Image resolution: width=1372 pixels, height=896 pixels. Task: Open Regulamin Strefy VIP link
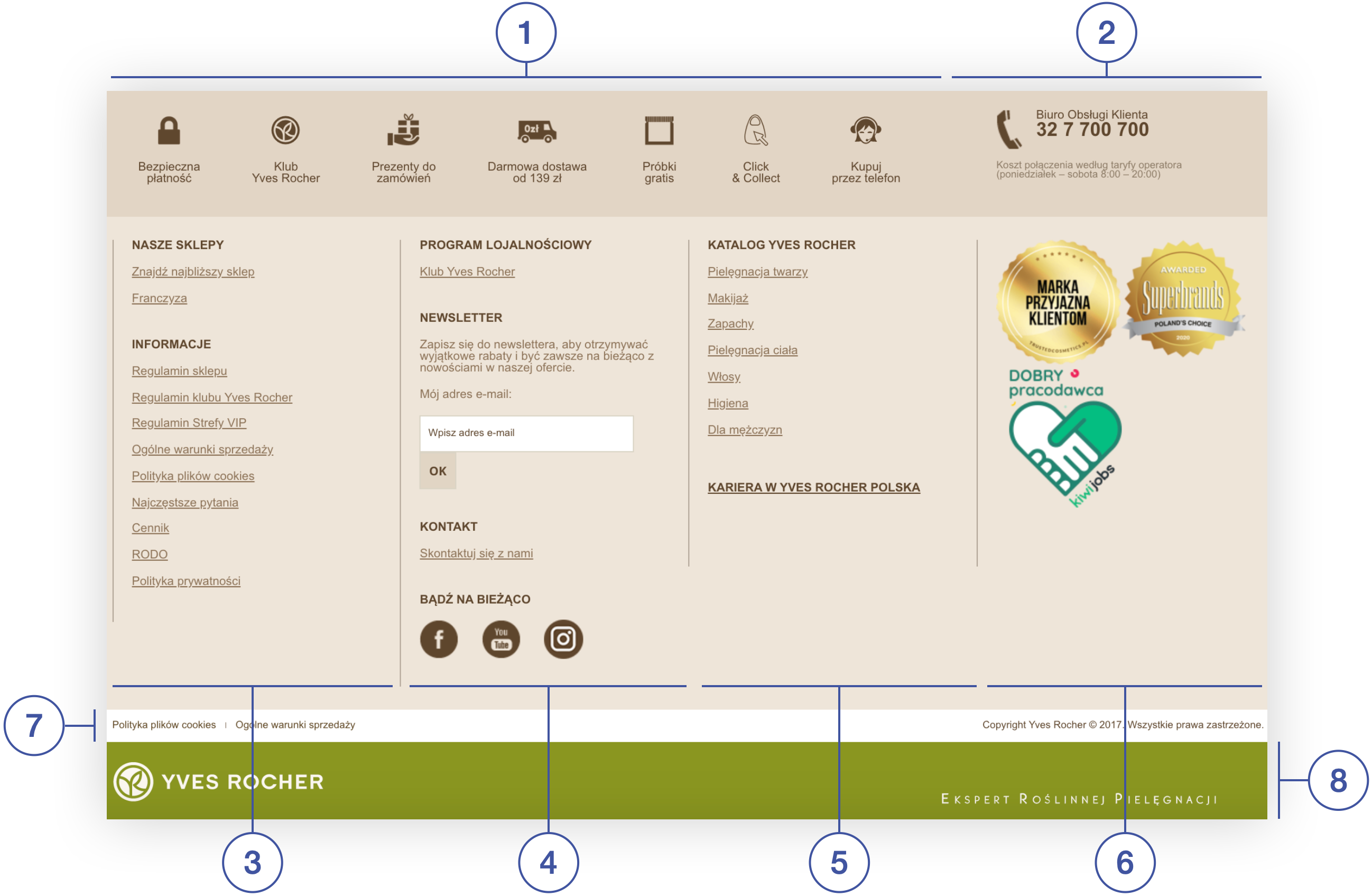coord(189,423)
